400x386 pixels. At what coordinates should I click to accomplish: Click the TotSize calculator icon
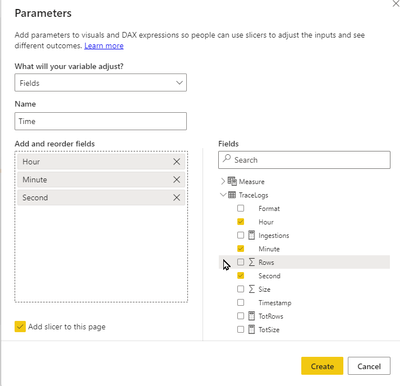click(252, 330)
